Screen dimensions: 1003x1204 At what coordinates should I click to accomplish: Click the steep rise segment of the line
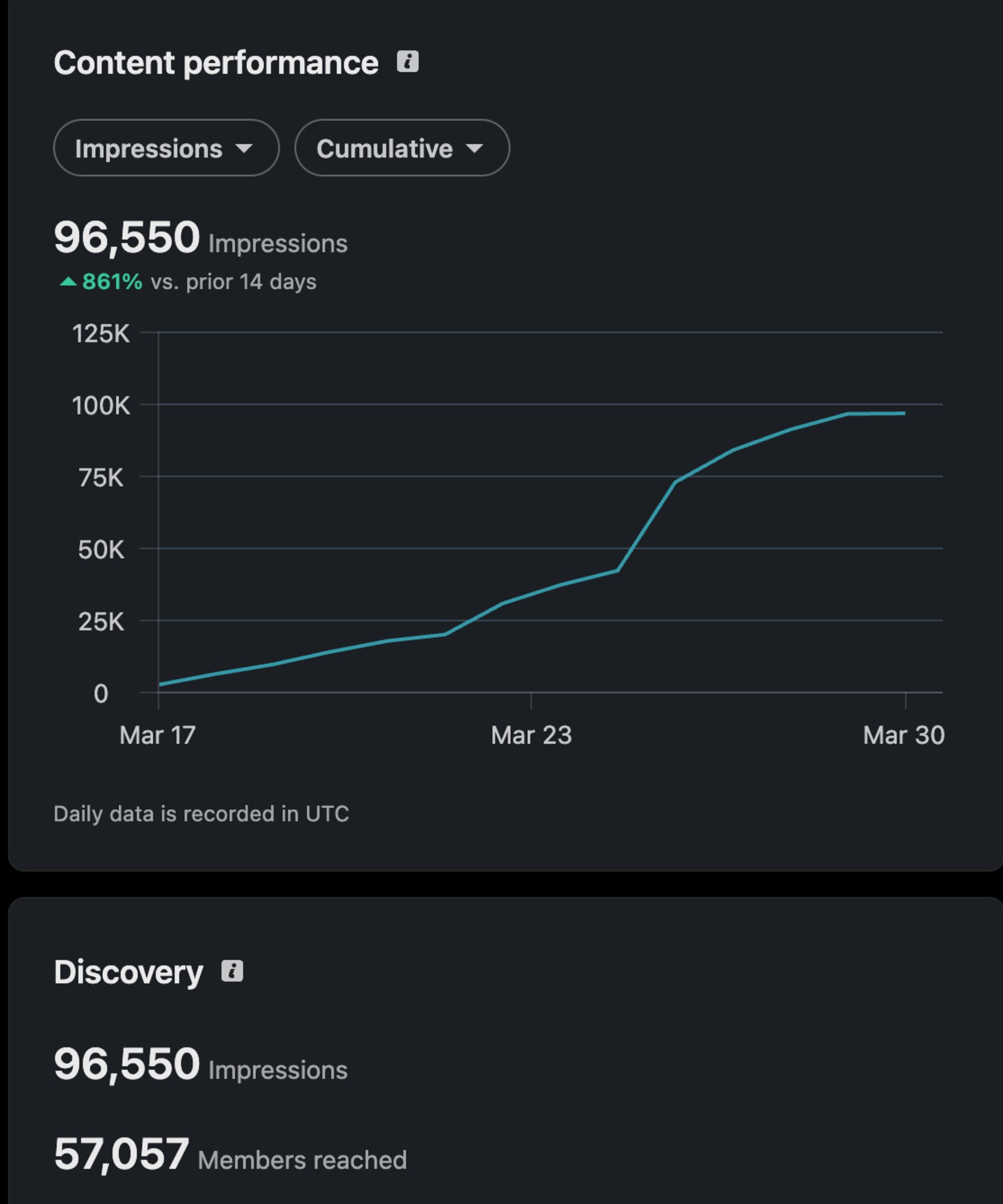[x=646, y=526]
